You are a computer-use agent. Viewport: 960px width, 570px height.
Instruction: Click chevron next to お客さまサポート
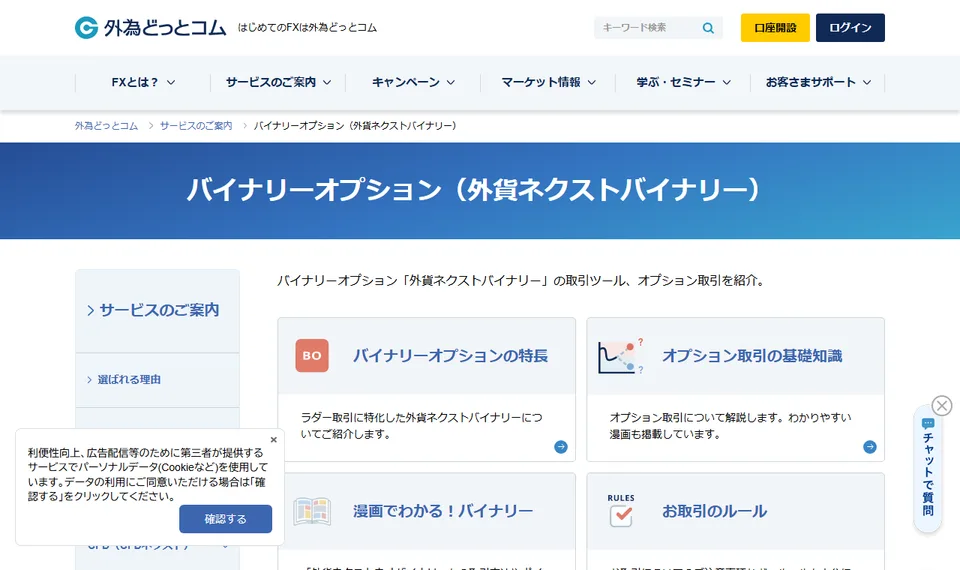click(x=867, y=82)
